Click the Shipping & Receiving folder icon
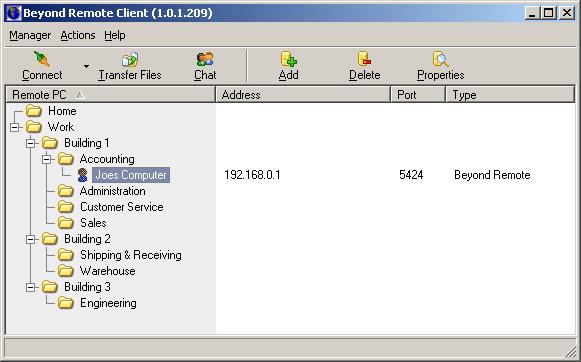The image size is (581, 362). coord(66,255)
